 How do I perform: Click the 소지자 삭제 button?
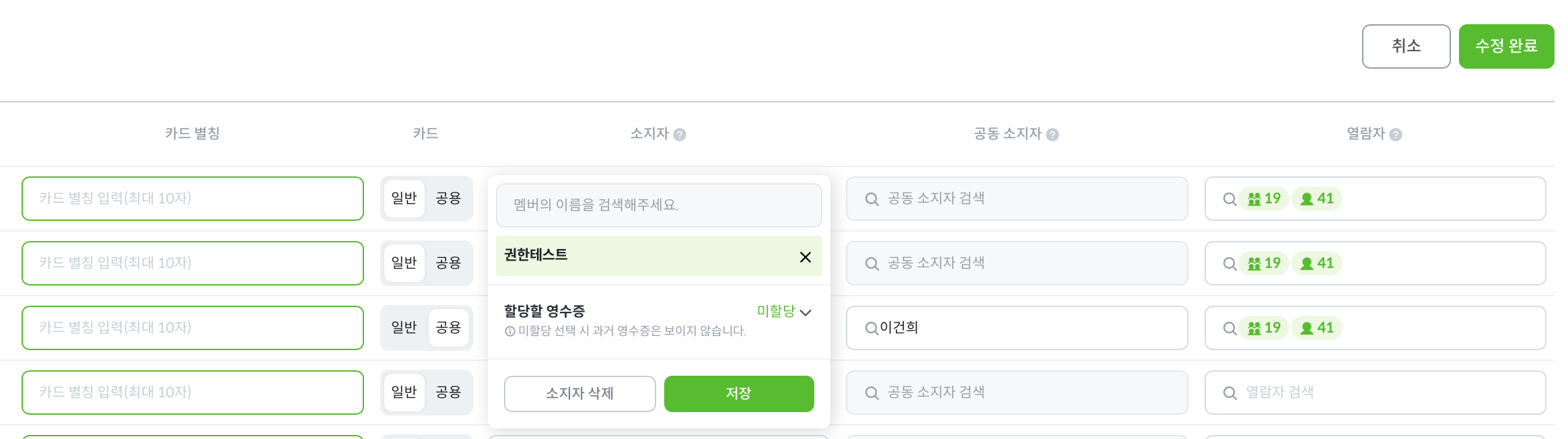(x=579, y=394)
